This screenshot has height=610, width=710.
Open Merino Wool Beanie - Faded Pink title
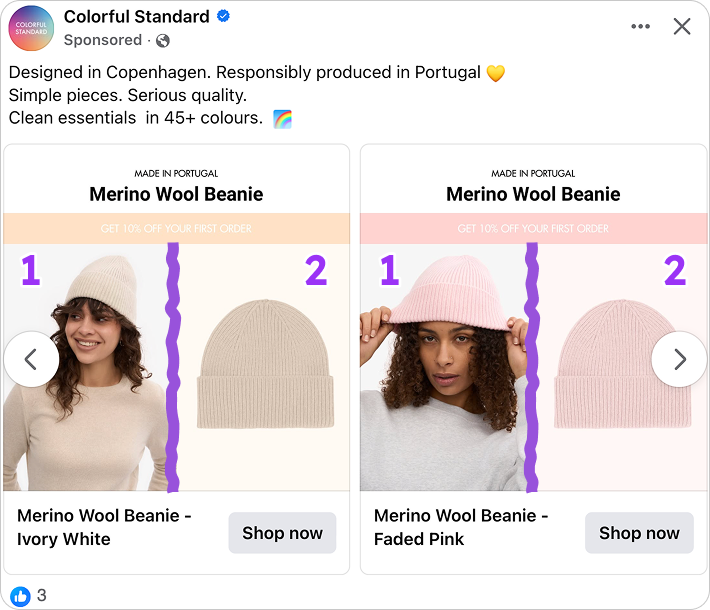click(461, 528)
